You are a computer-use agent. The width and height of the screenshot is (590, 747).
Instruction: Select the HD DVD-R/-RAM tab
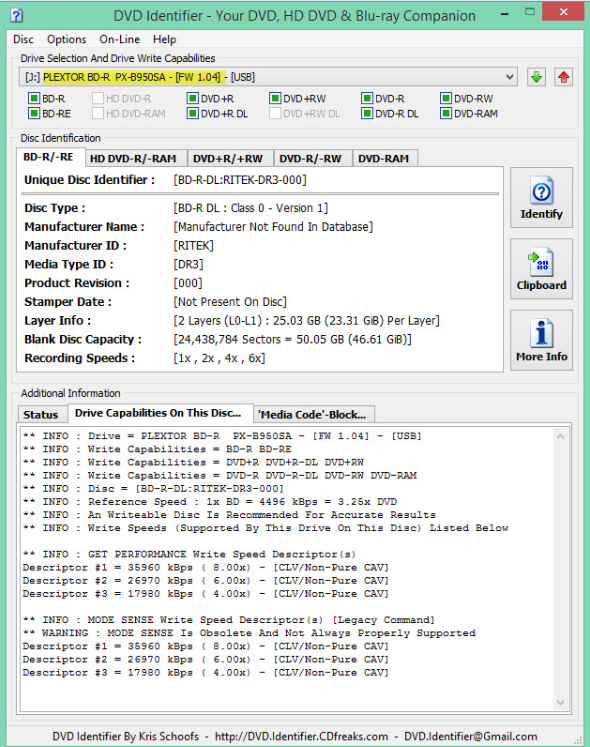click(x=133, y=159)
